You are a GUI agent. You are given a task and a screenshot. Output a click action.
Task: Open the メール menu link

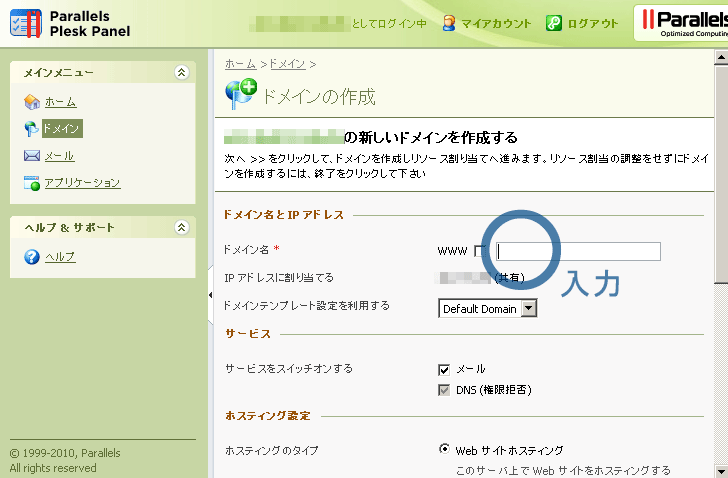pos(59,156)
